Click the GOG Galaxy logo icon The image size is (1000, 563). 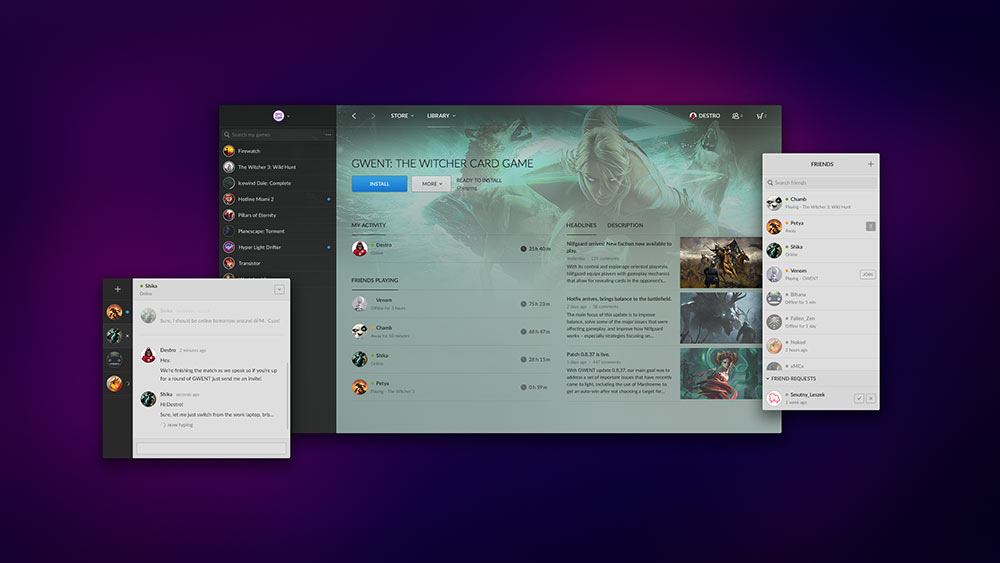pos(278,115)
